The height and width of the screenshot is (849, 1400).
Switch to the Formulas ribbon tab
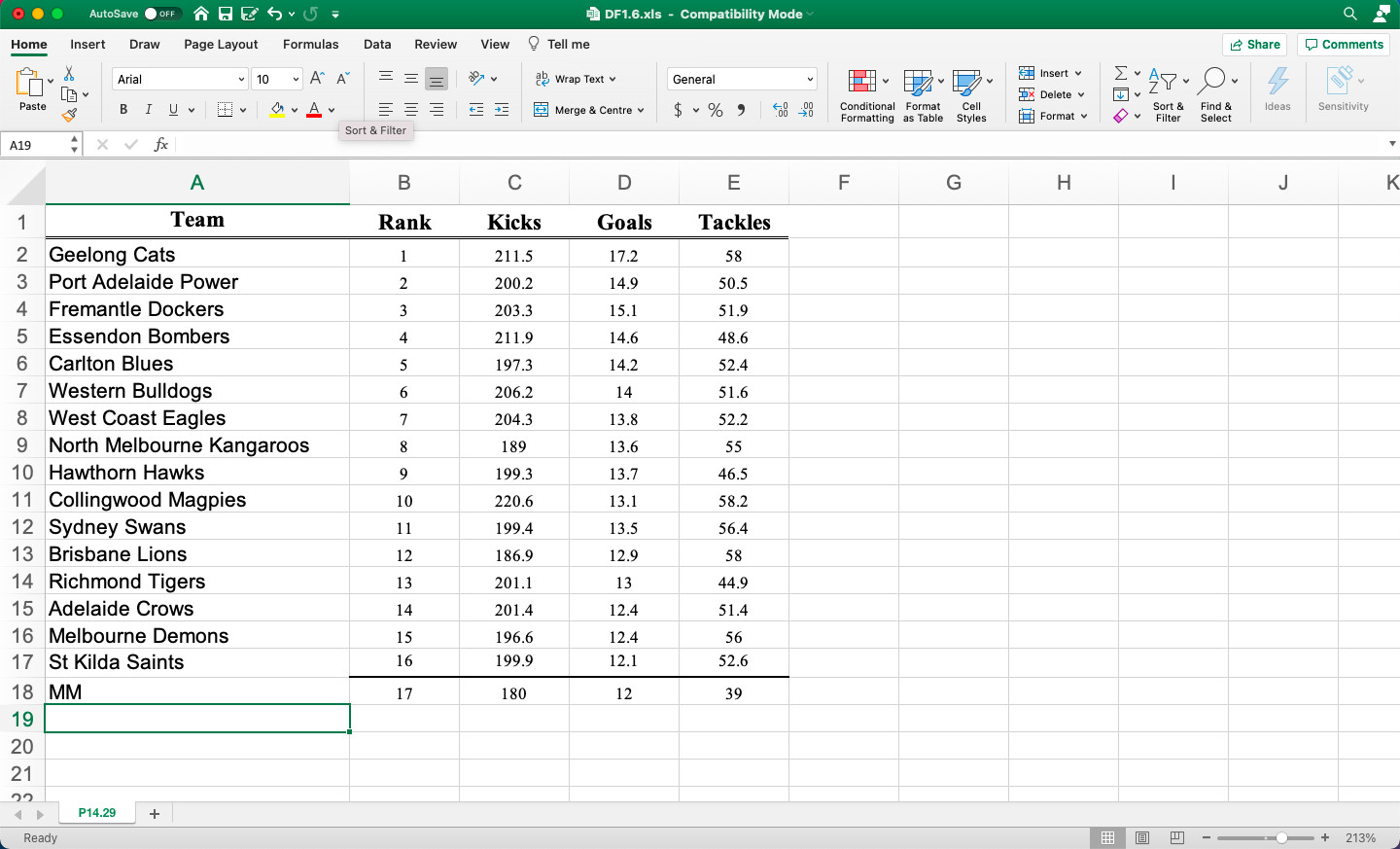pos(310,44)
